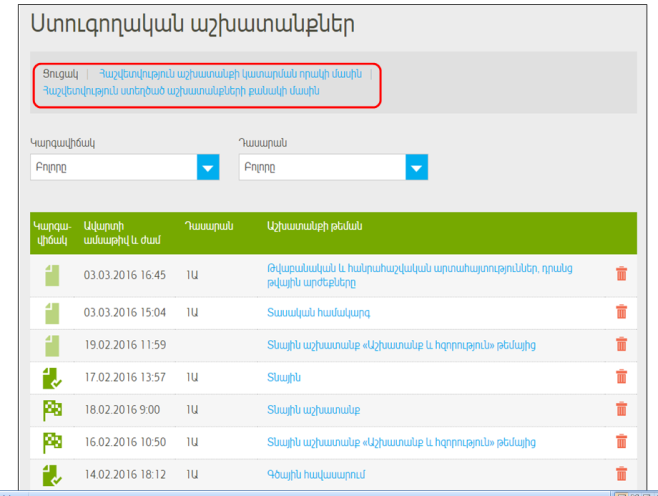The width and height of the screenshot is (658, 496).
Task: Open the 19.02.2016 Տնային աշխատանք «Աշխատանք և հզորություն» link
Action: [401, 345]
